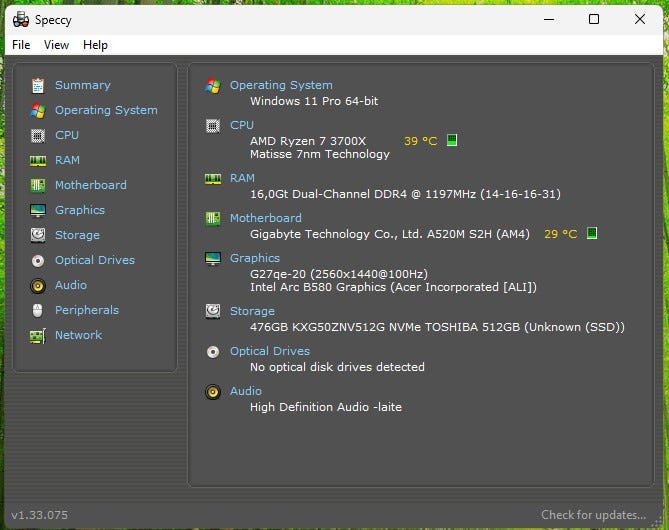Click Storage heading link in summary
Viewport: 669px width, 530px height.
click(252, 311)
